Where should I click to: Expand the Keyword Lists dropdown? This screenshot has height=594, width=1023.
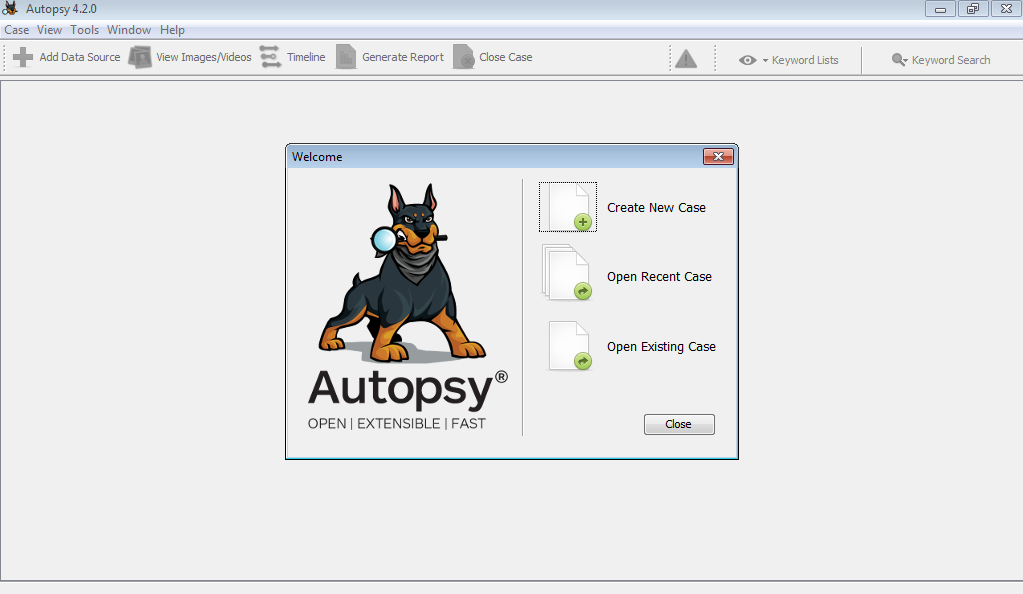790,60
